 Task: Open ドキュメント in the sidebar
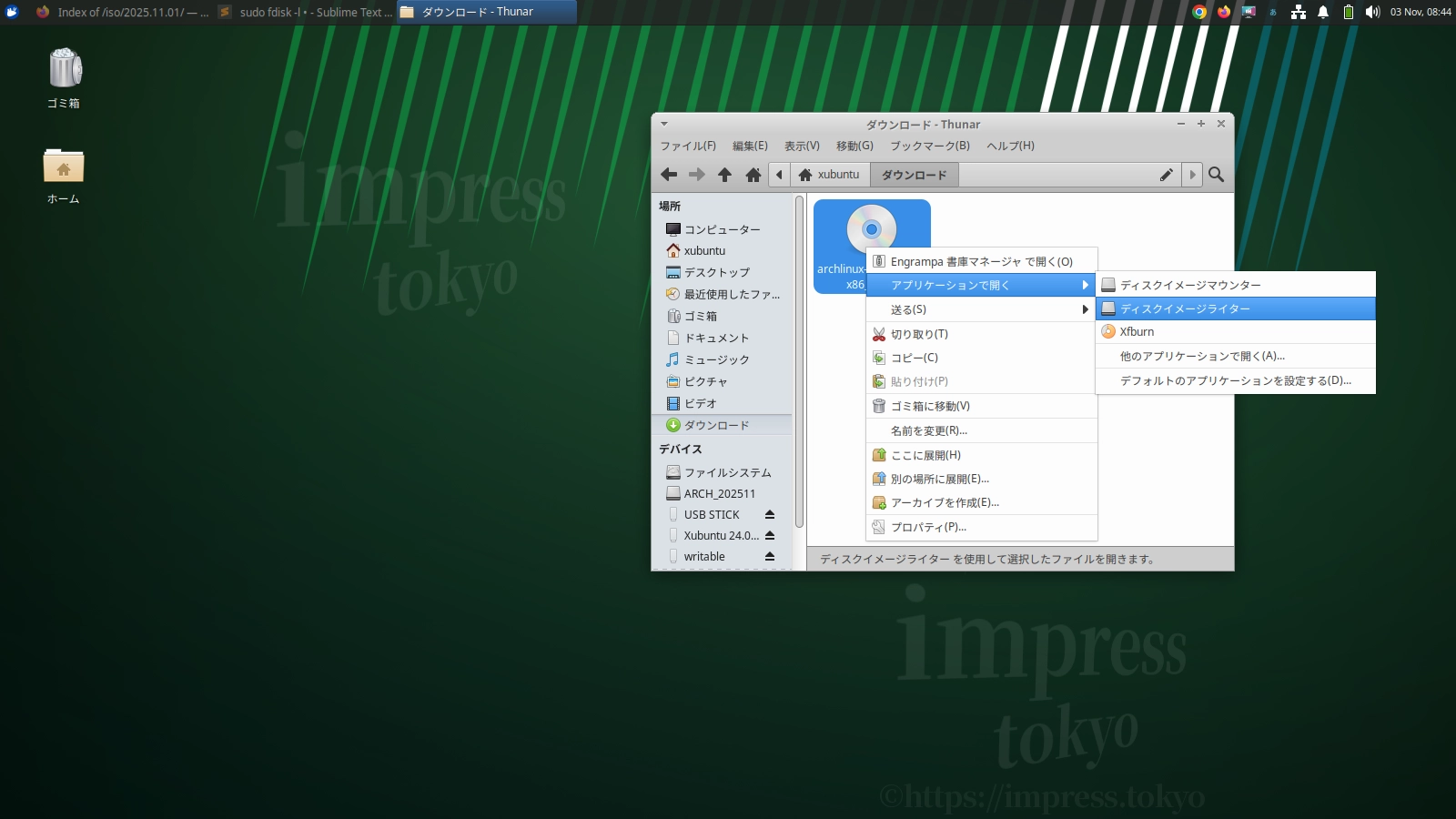[x=723, y=339]
